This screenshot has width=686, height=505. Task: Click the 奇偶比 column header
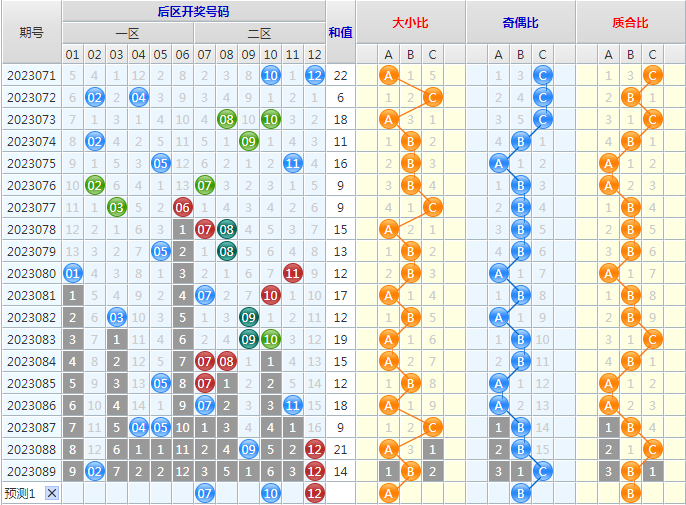click(x=521, y=22)
